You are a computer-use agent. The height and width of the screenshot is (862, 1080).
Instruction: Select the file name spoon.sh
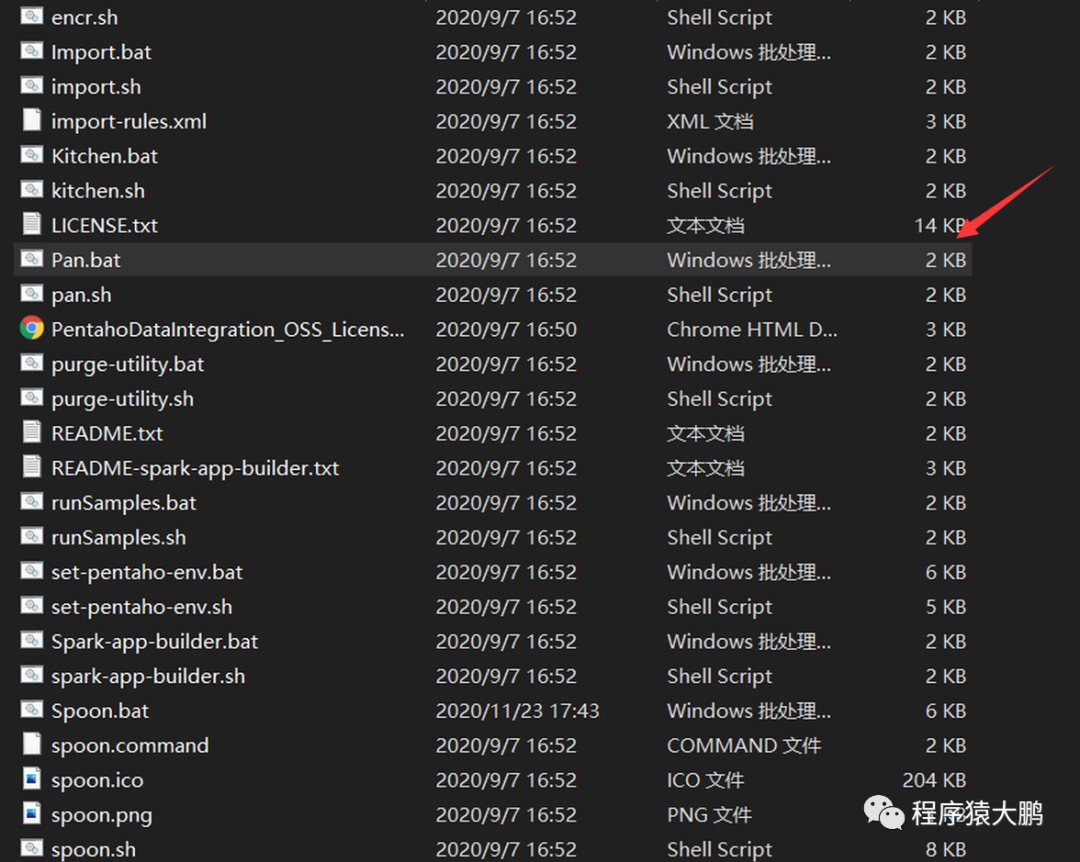click(x=94, y=850)
